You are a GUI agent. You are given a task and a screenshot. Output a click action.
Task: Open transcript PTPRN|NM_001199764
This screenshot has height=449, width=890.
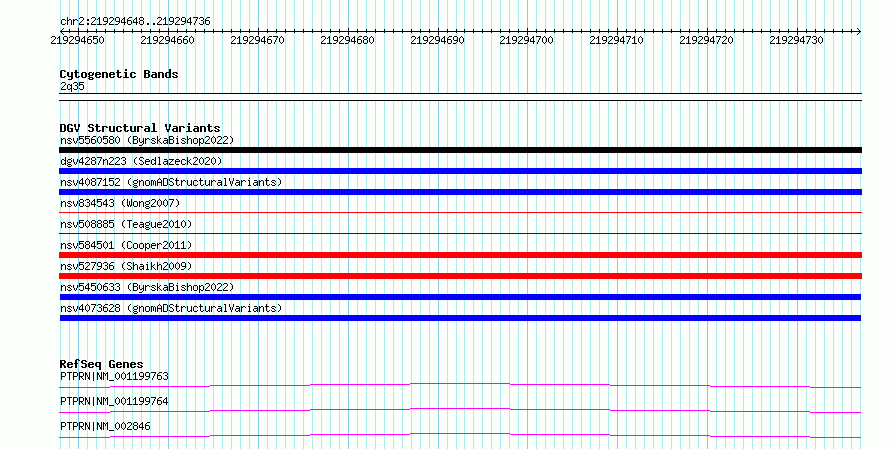pyautogui.click(x=114, y=401)
